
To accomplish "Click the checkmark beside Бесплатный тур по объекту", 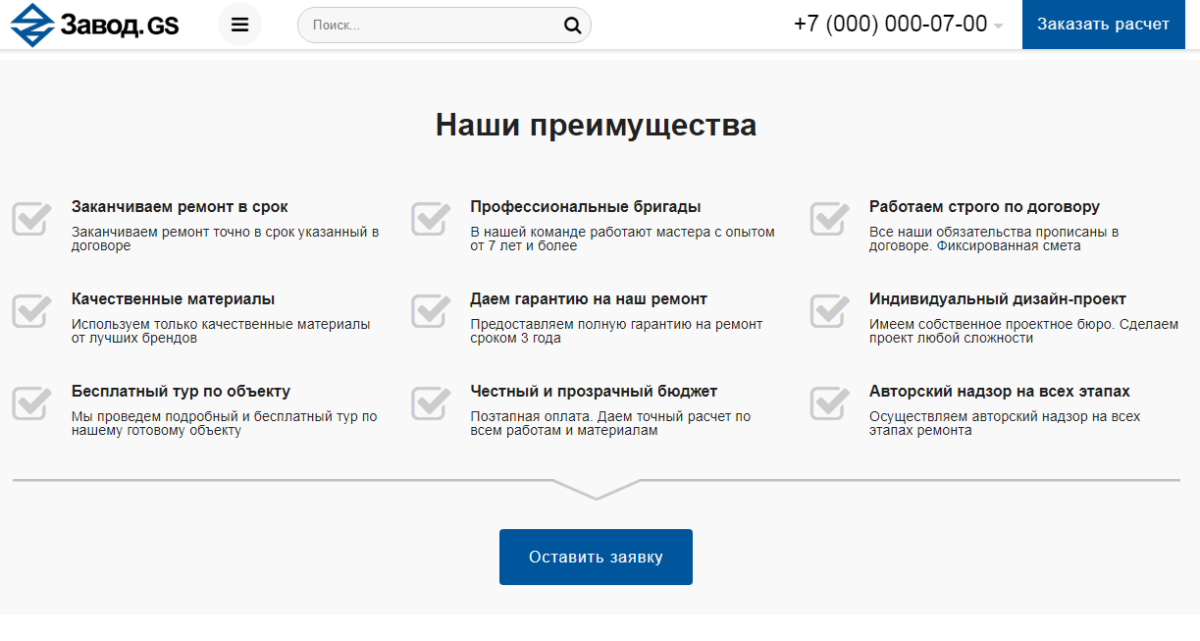I will pyautogui.click(x=30, y=403).
